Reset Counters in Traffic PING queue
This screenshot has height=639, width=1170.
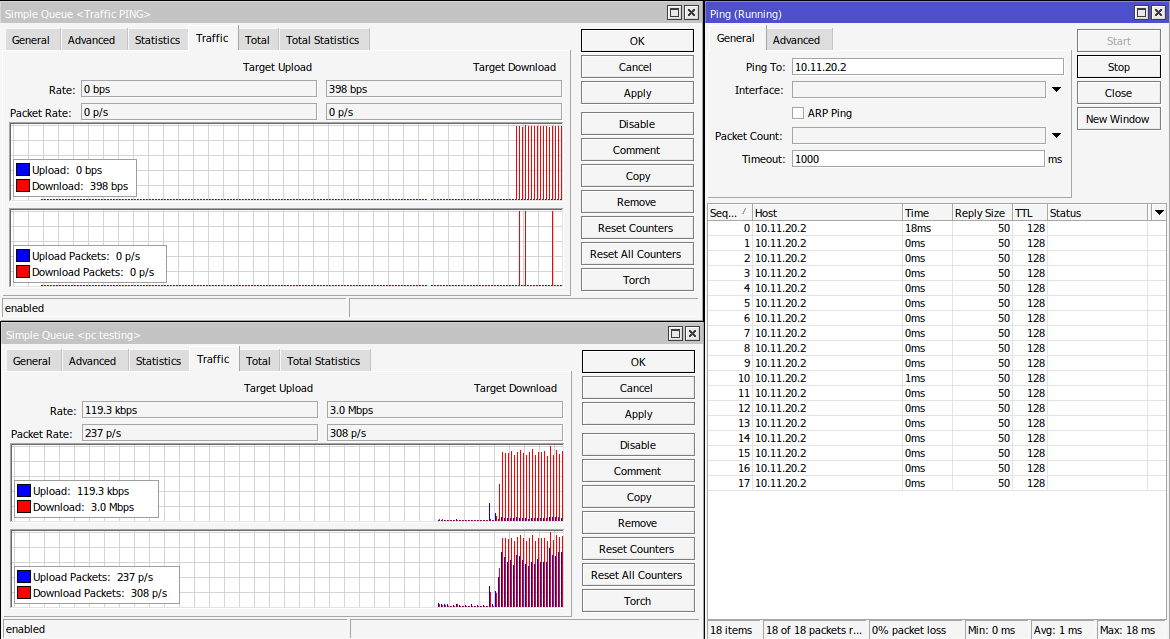click(x=637, y=228)
